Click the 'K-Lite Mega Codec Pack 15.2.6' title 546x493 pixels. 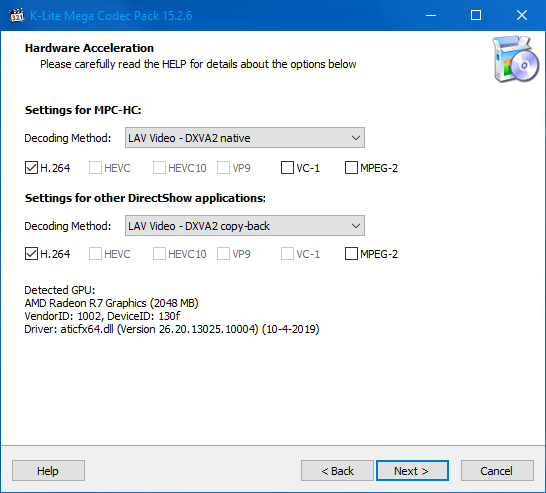[111, 16]
